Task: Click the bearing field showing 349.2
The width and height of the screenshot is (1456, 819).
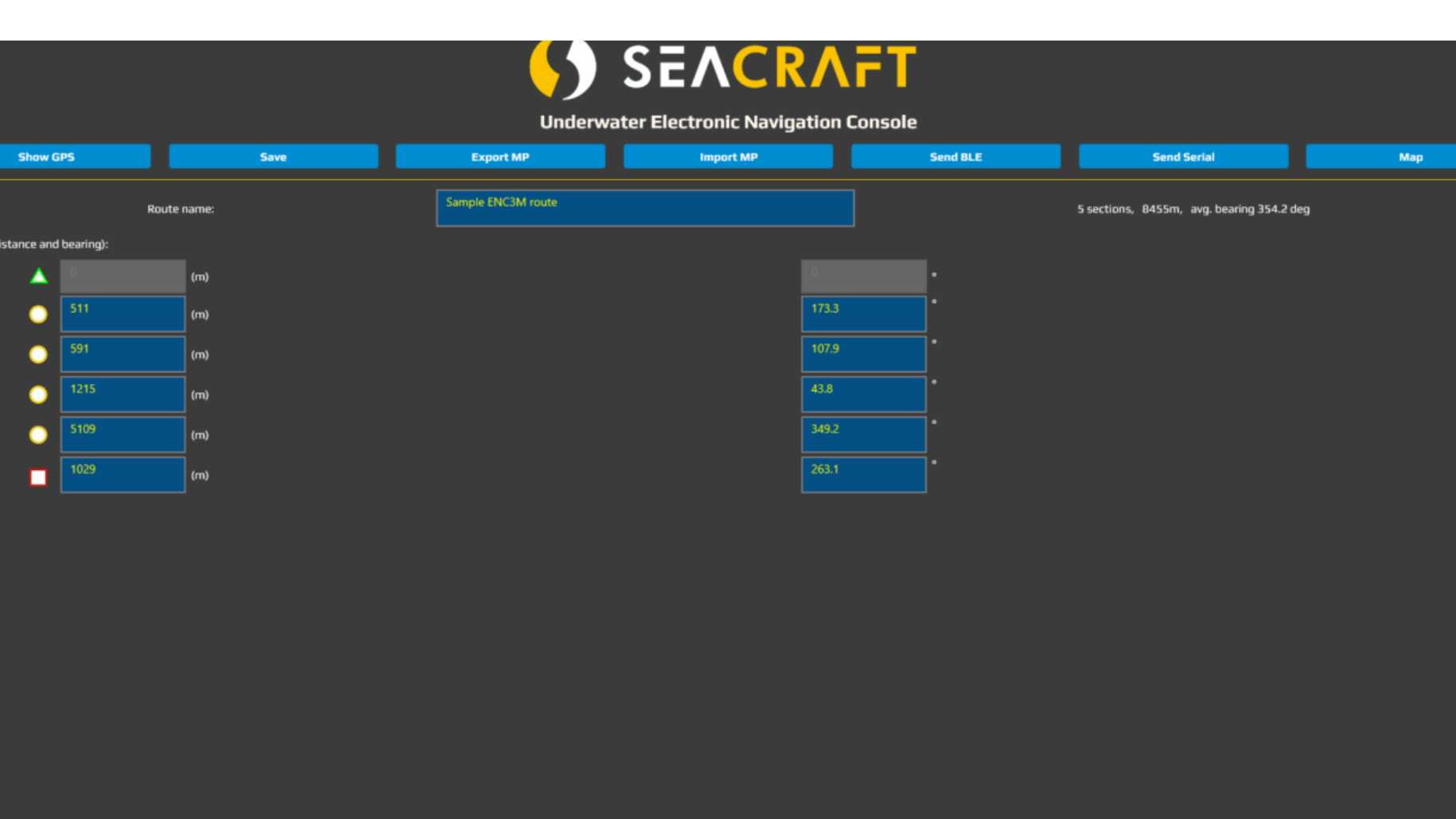Action: tap(863, 434)
